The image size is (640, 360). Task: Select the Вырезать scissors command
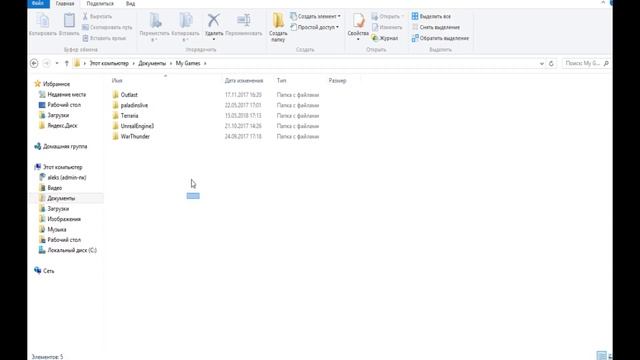[x=97, y=16]
